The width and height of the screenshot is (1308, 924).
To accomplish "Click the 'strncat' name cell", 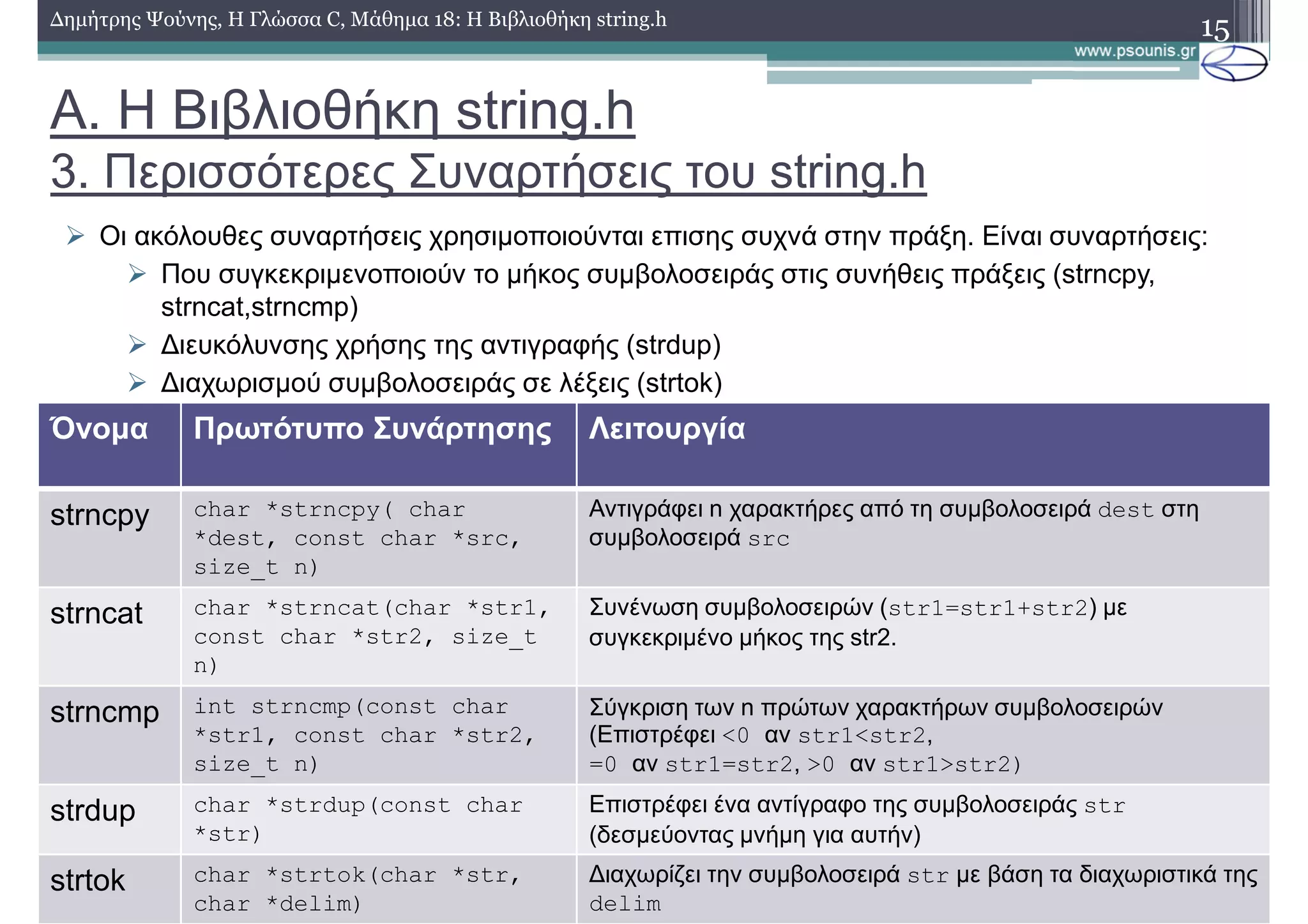I will tap(109, 637).
